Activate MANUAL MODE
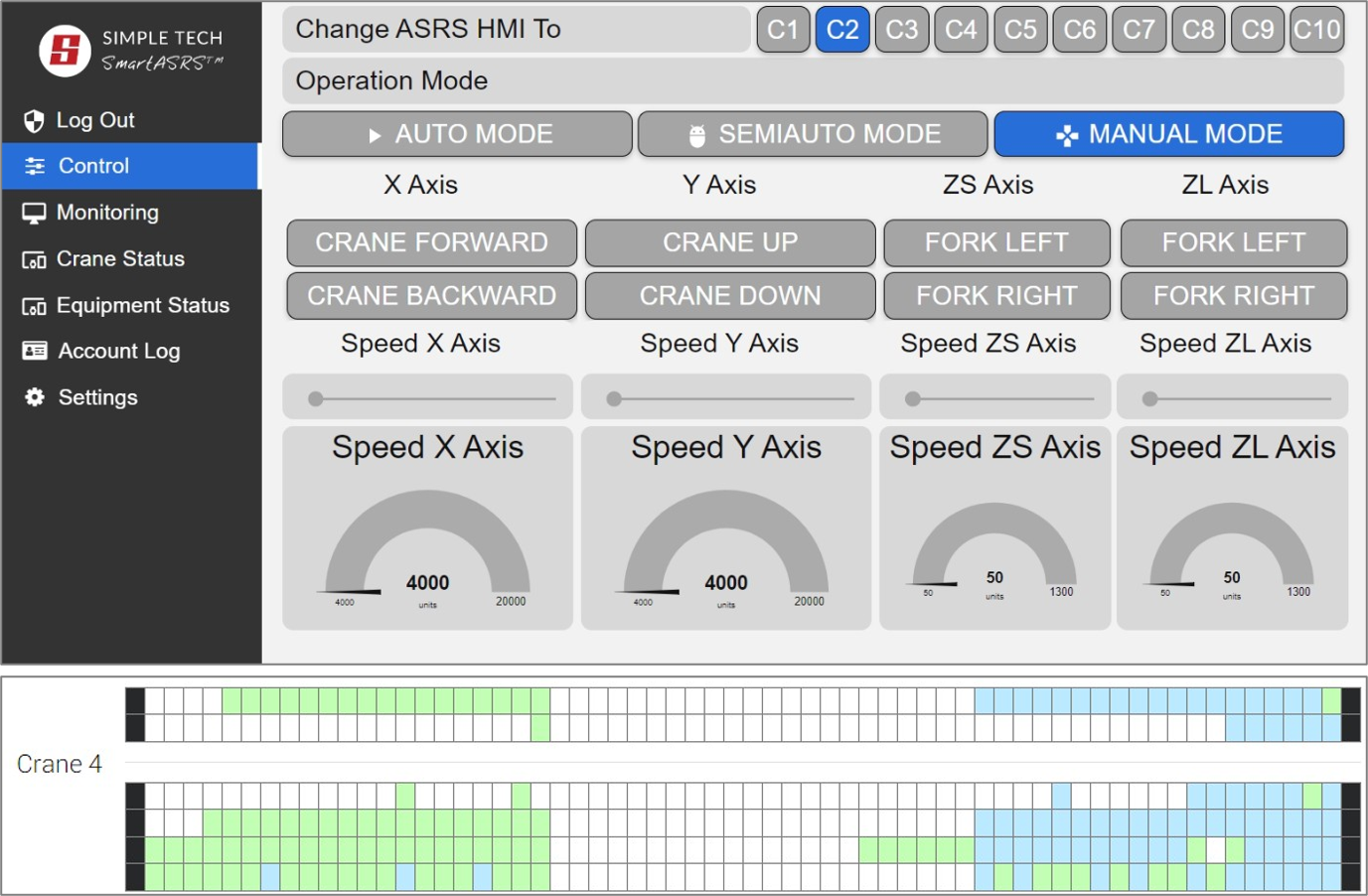The height and width of the screenshot is (896, 1368). [1169, 134]
